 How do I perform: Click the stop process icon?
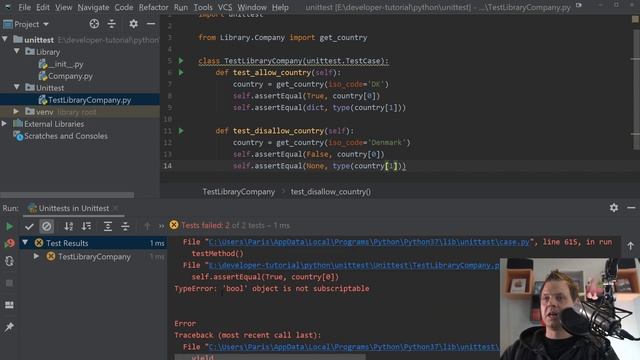tap(9, 283)
